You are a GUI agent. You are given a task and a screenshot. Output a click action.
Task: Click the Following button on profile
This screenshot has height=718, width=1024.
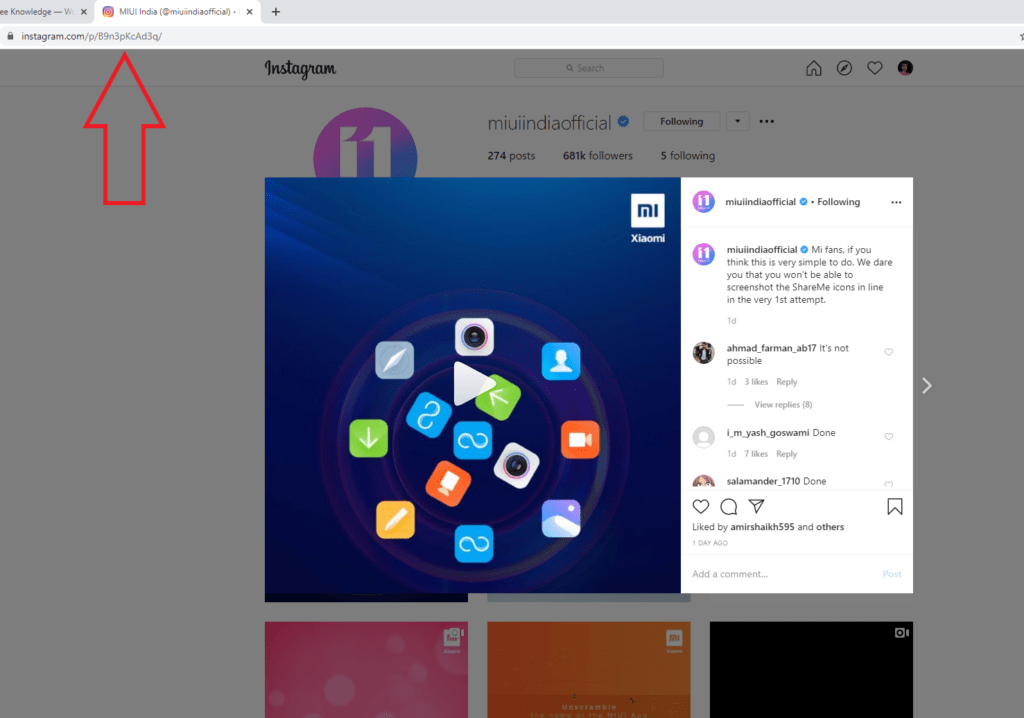(681, 122)
